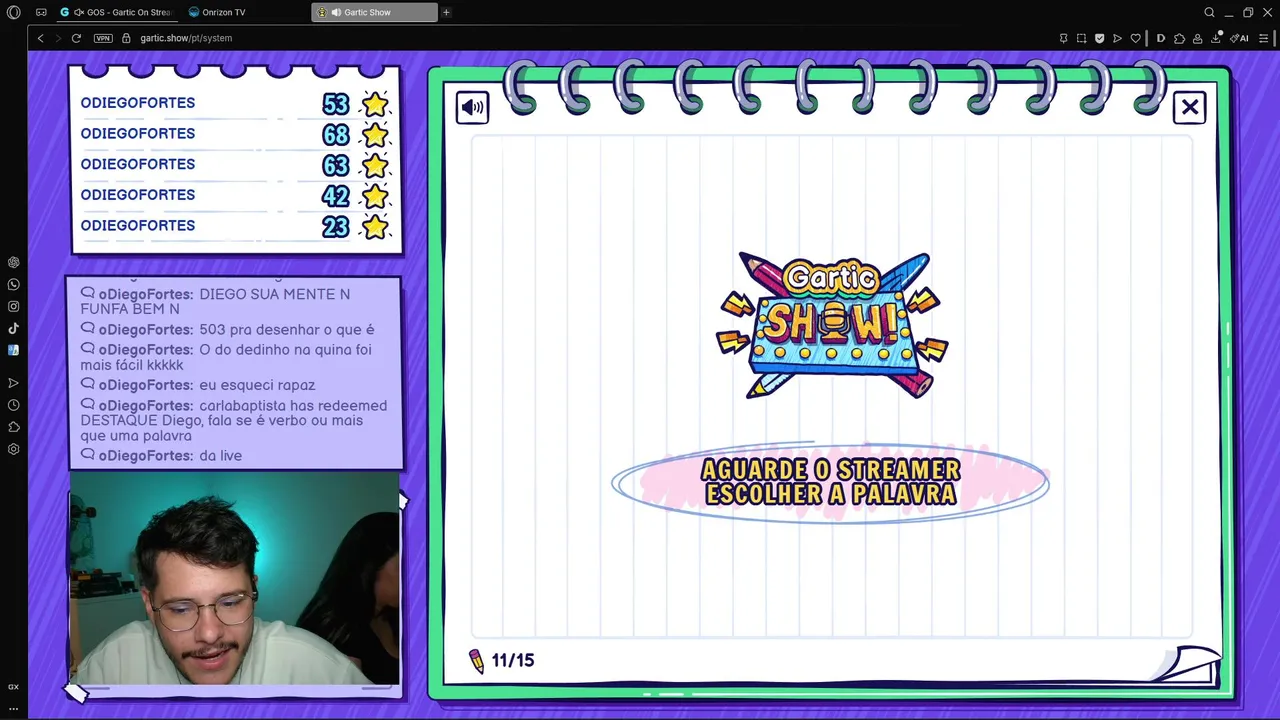Reload the current page
The height and width of the screenshot is (720, 1280).
point(76,38)
